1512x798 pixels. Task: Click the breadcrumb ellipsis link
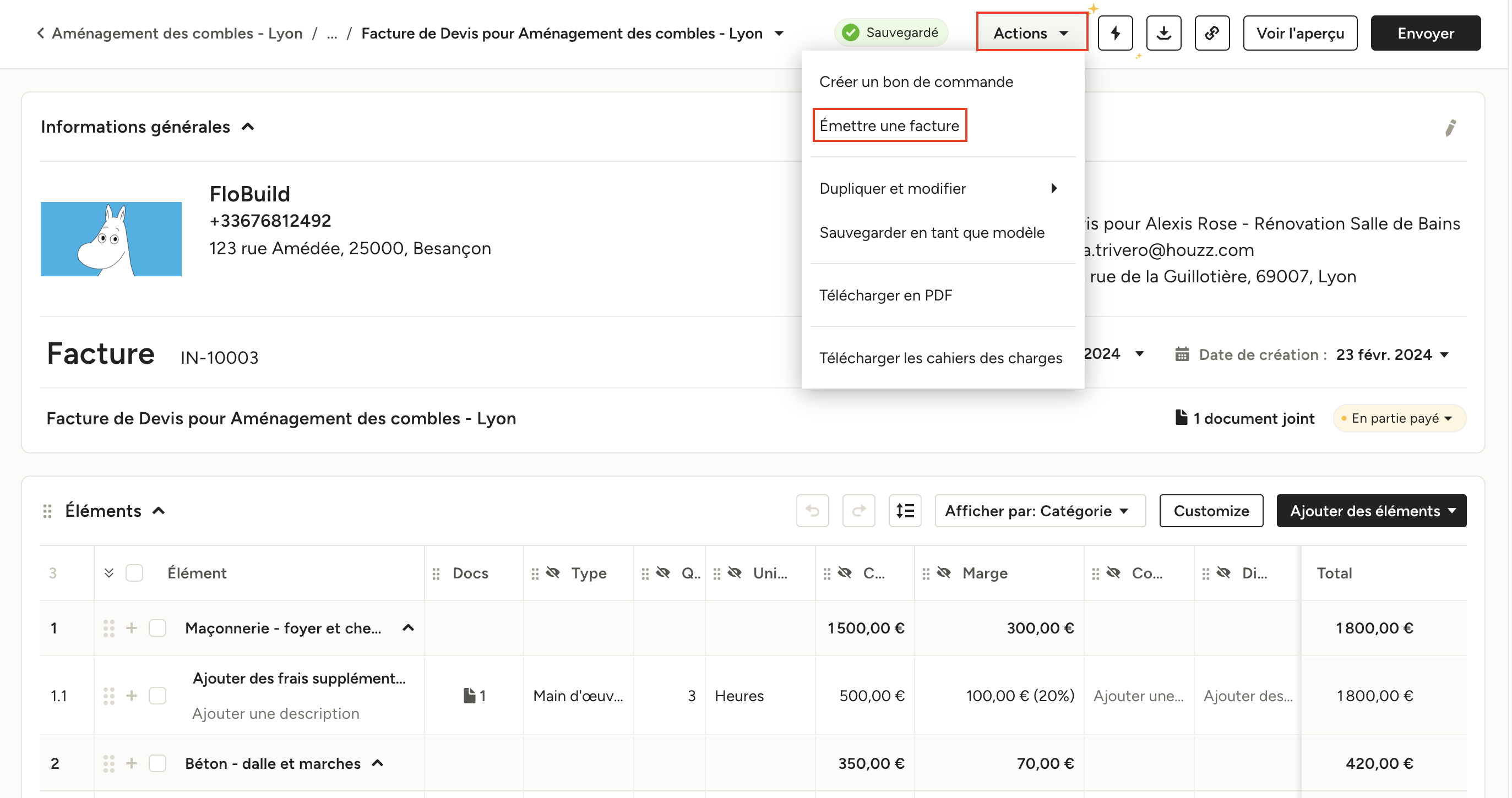331,34
